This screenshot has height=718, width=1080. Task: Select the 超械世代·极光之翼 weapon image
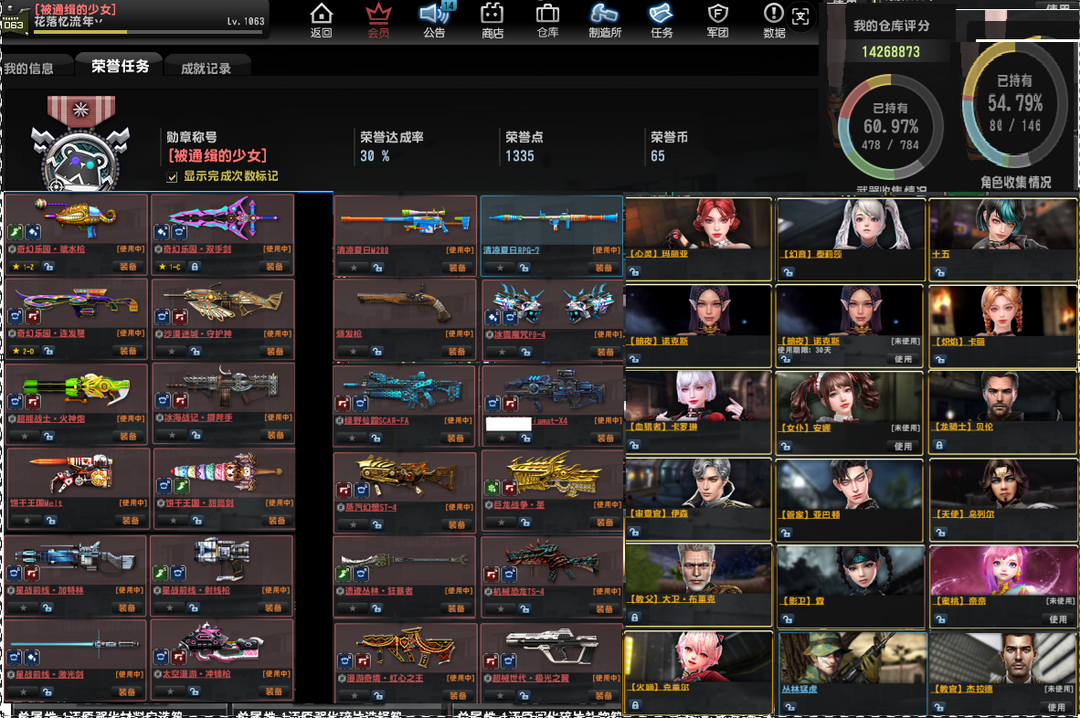coord(552,647)
